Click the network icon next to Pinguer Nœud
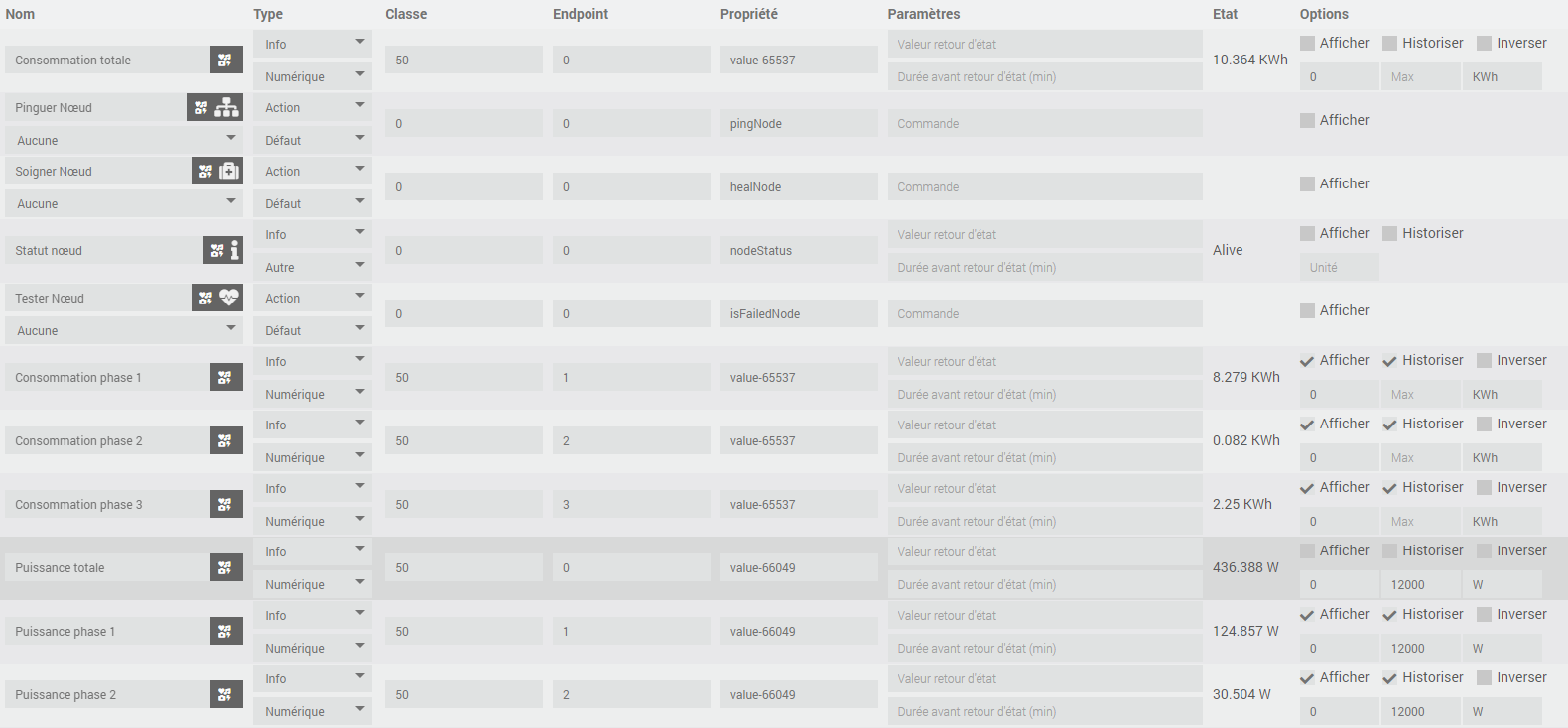Image resolution: width=1568 pixels, height=728 pixels. (227, 107)
